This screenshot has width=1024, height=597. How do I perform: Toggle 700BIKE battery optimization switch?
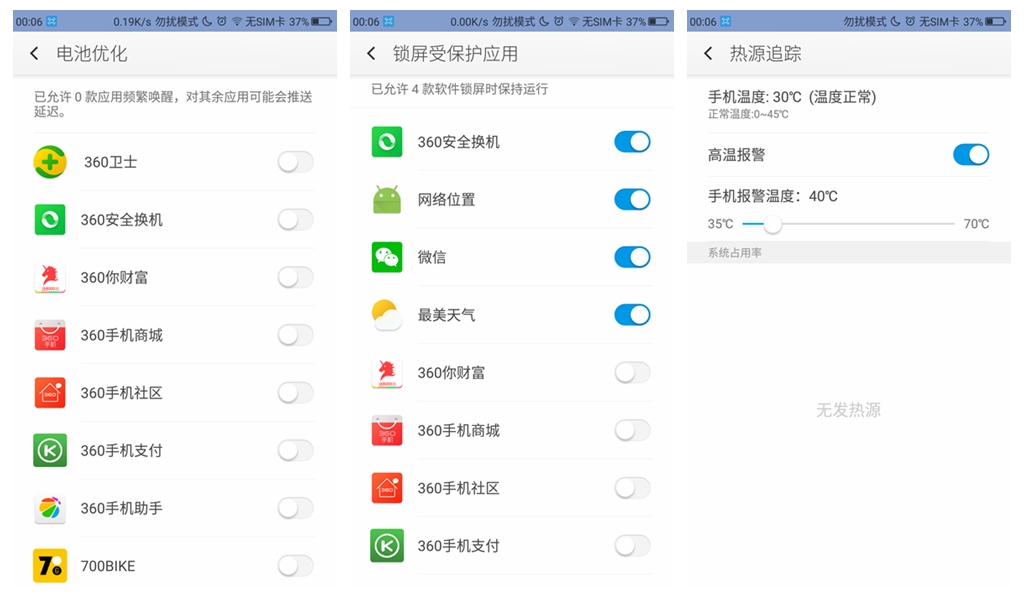click(295, 566)
